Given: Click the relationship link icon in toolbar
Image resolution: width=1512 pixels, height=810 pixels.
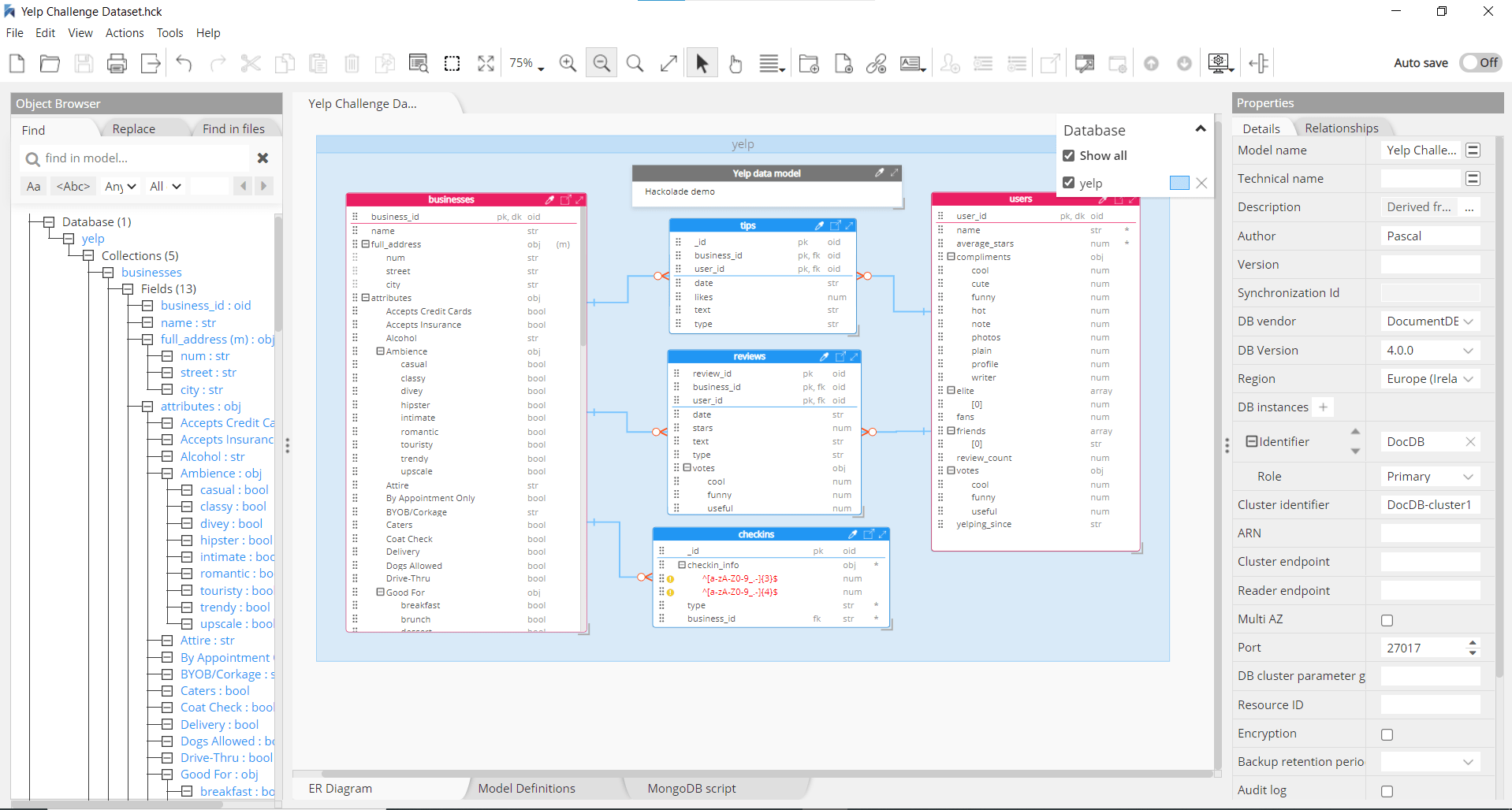Looking at the screenshot, I should (877, 63).
